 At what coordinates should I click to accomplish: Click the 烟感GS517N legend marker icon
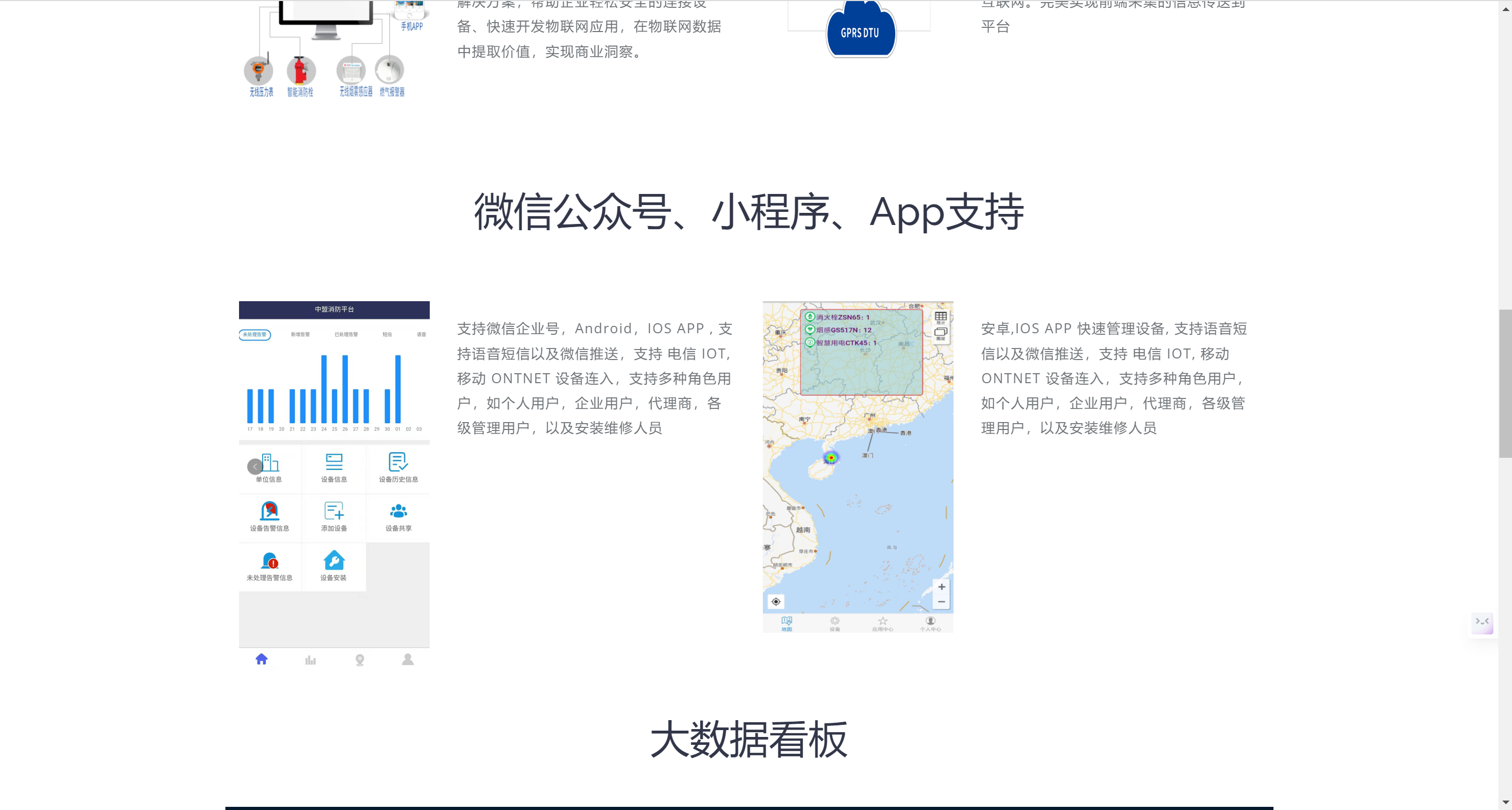810,330
